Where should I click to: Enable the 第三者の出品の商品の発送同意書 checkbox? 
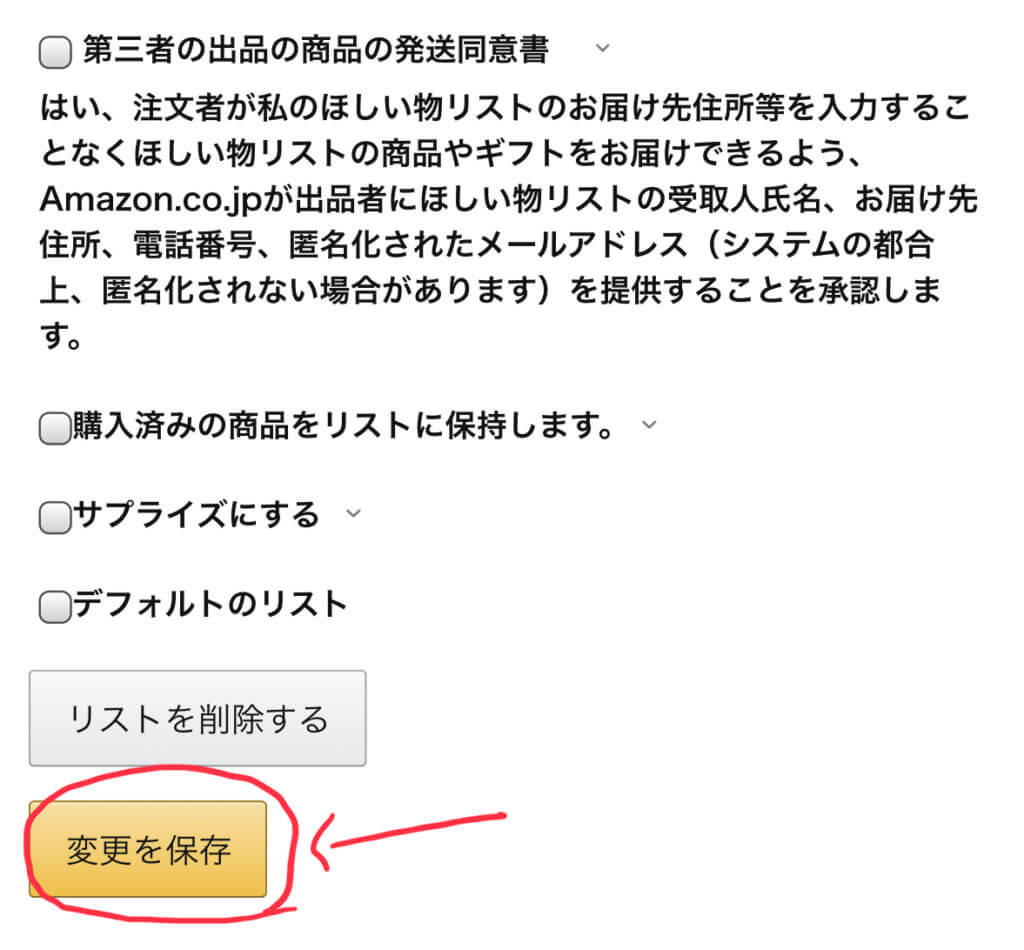click(55, 53)
